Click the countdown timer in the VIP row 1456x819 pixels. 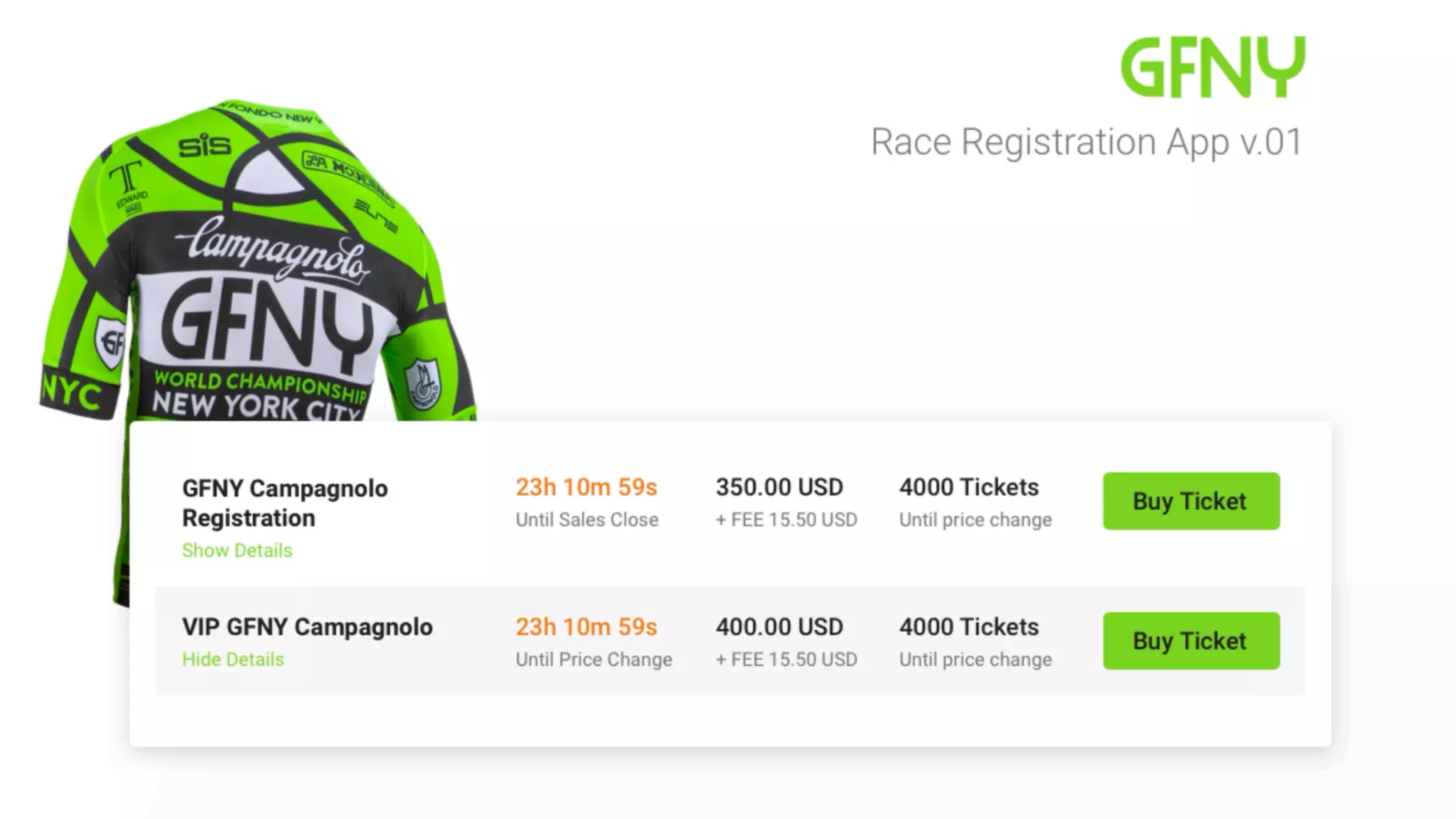coord(587,627)
